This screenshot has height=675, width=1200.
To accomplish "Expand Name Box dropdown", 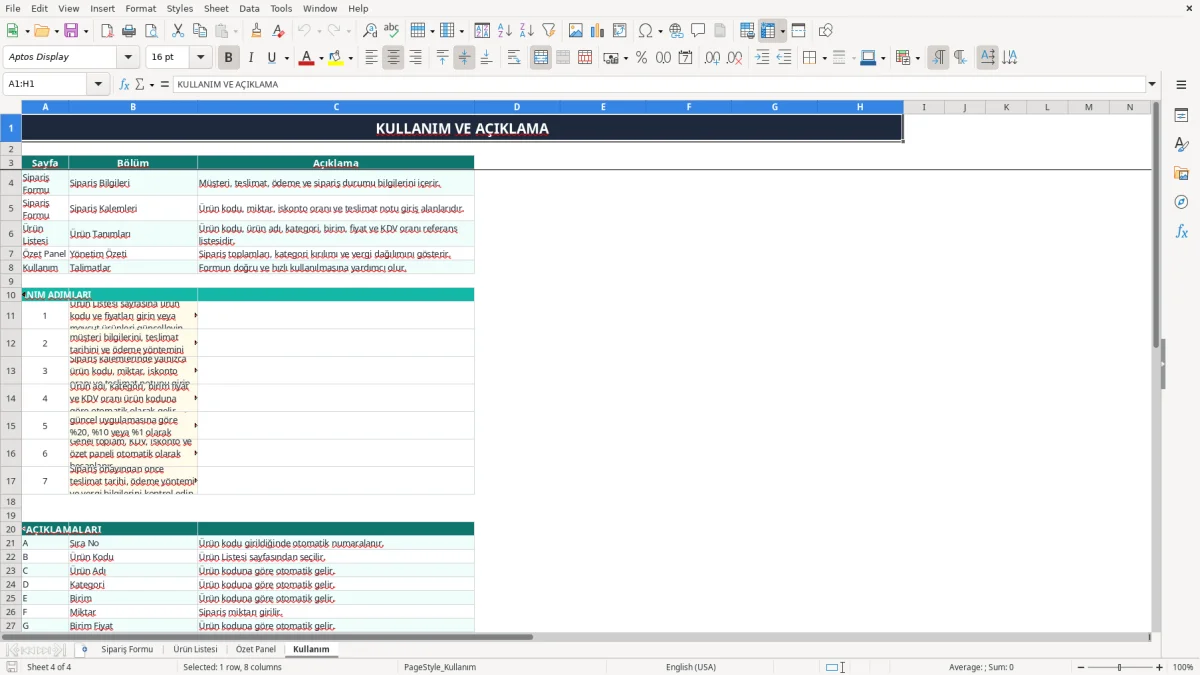I will pyautogui.click(x=99, y=85).
